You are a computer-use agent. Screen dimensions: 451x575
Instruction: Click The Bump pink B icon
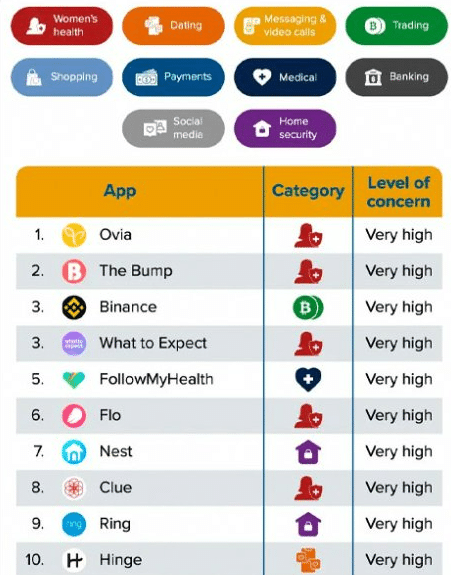pos(74,271)
